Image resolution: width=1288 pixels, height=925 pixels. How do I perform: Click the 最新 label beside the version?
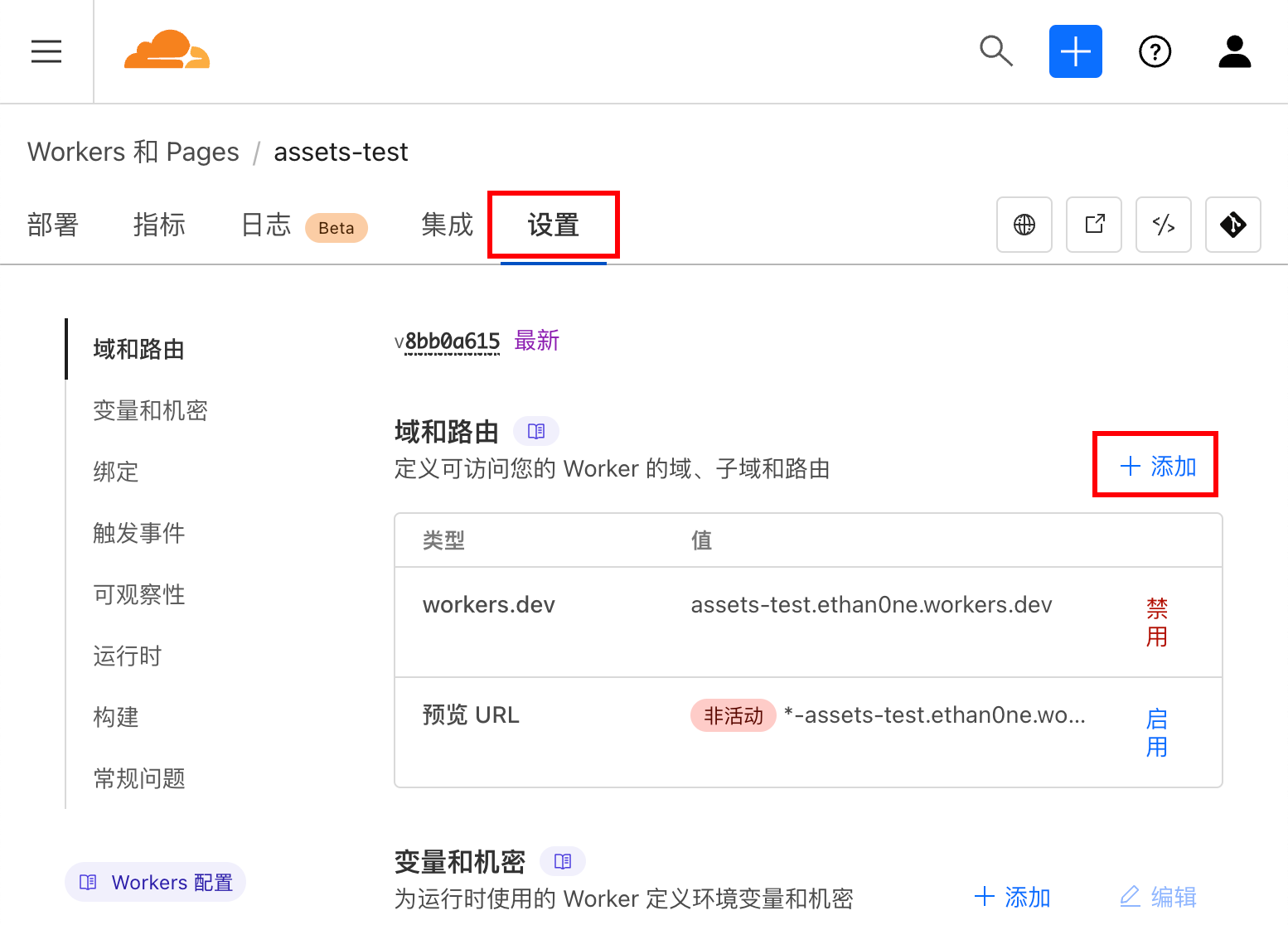537,341
